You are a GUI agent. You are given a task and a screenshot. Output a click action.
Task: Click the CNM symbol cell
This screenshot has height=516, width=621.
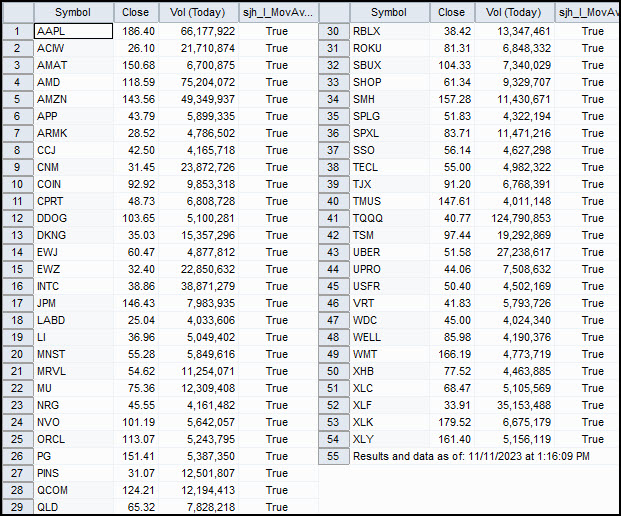pos(74,168)
